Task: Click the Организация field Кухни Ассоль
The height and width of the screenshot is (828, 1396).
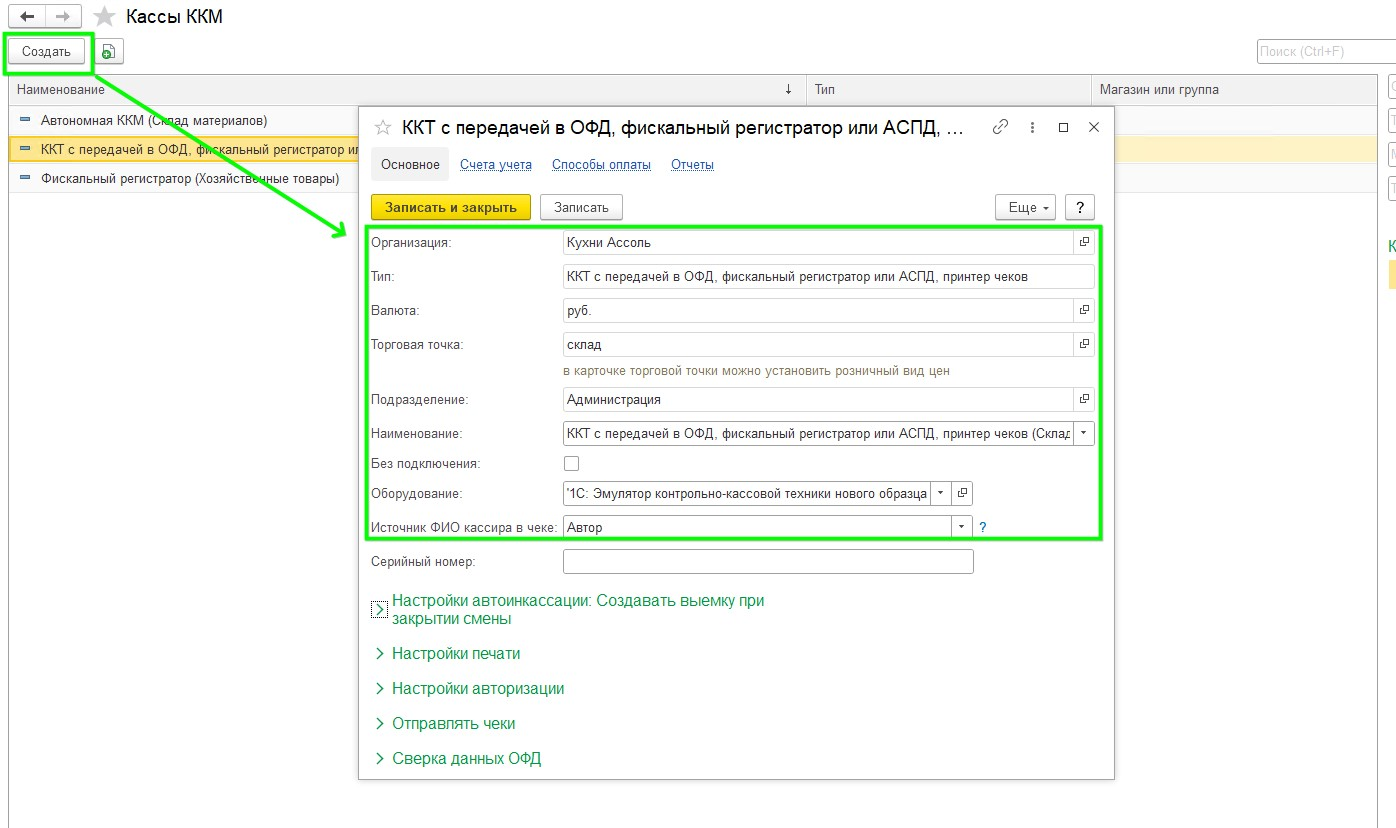Action: (x=818, y=242)
